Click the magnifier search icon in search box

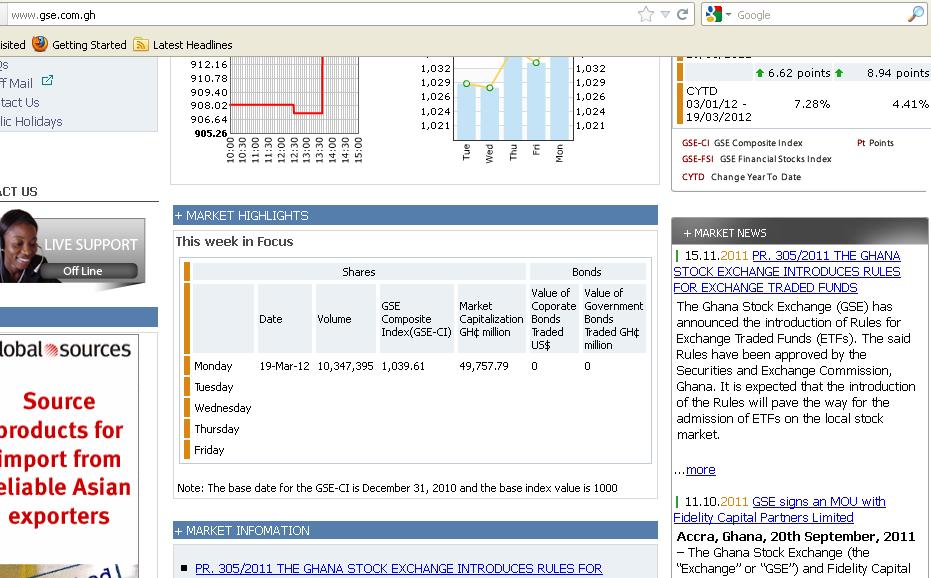tap(916, 14)
